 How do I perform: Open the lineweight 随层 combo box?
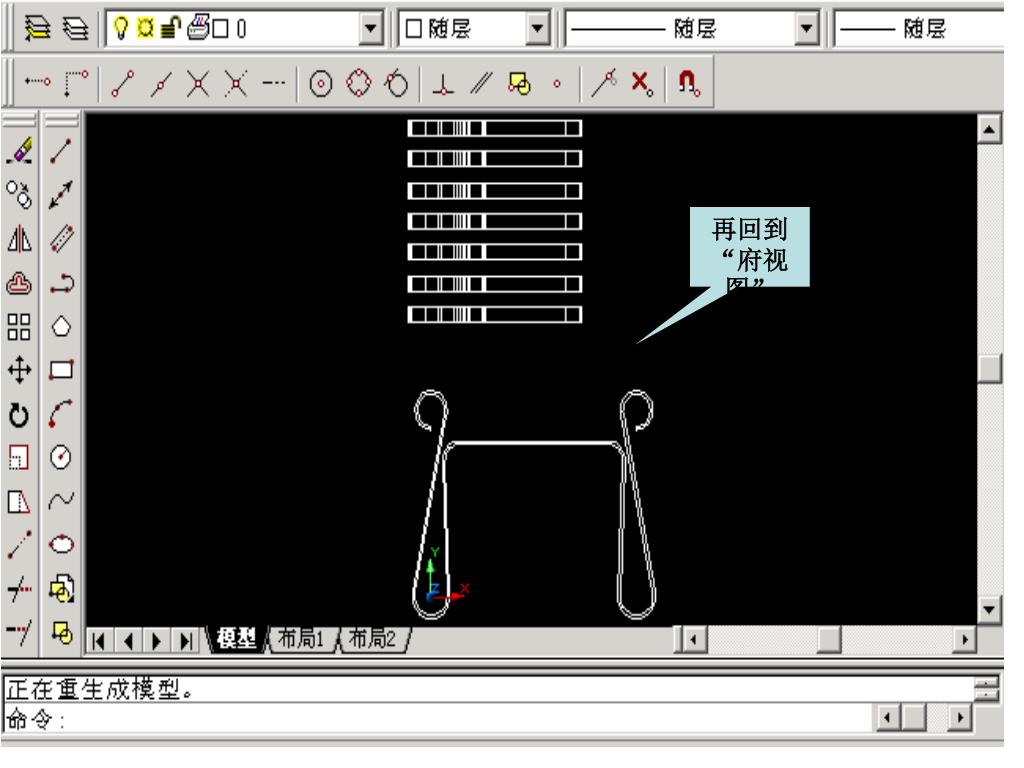click(x=919, y=29)
